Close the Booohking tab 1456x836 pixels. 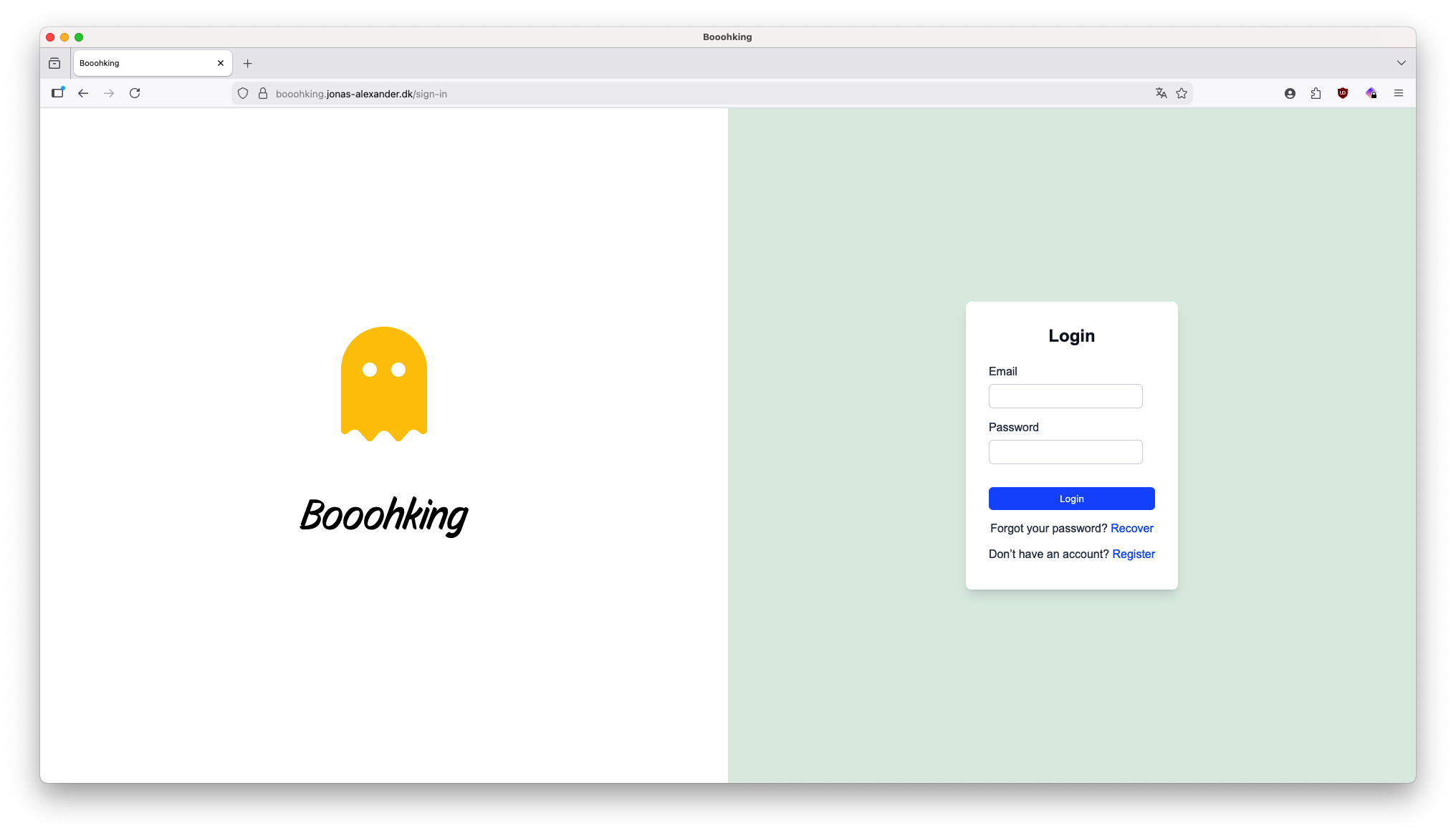(x=221, y=63)
